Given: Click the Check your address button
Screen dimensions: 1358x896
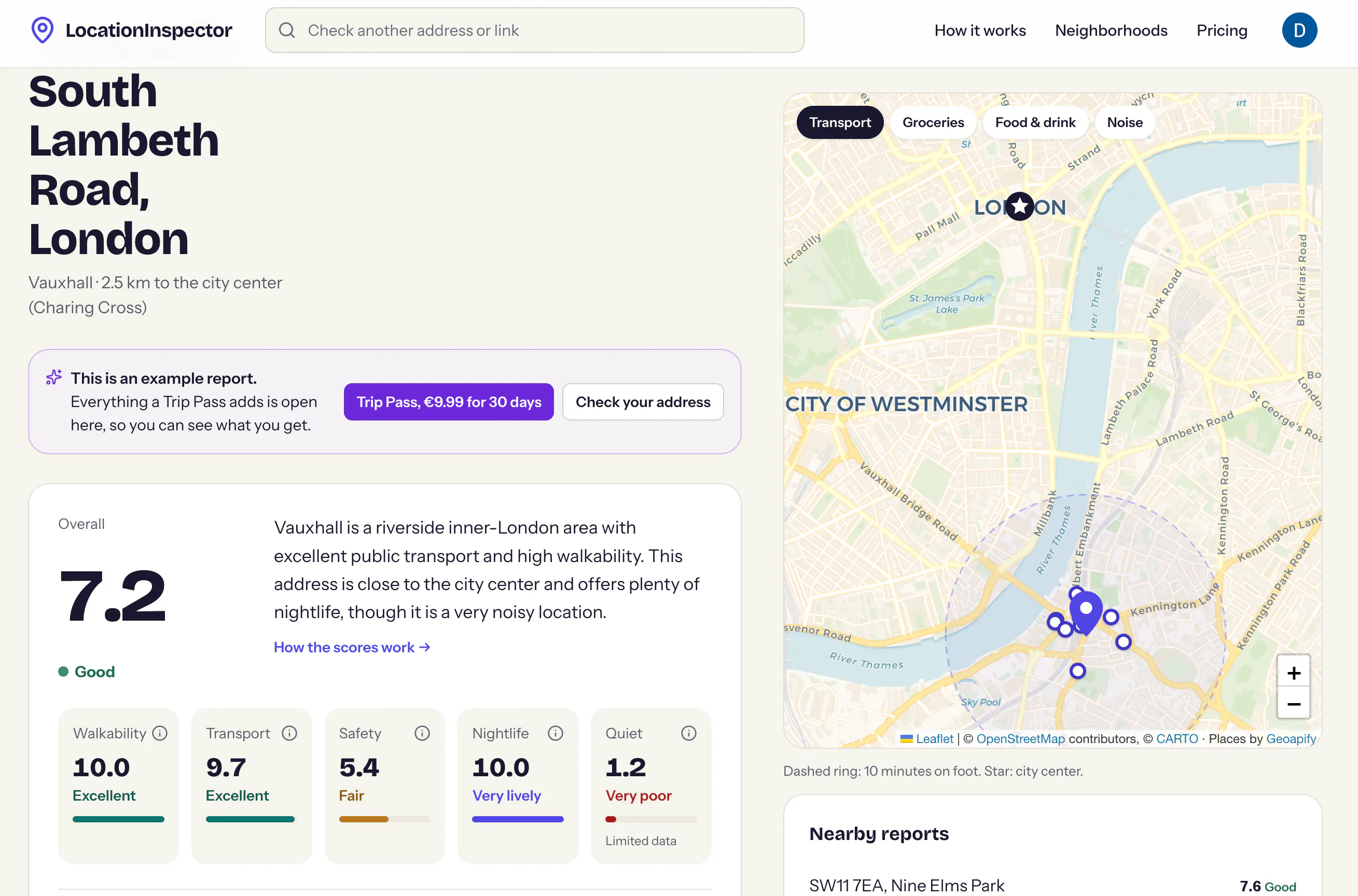Looking at the screenshot, I should tap(643, 402).
